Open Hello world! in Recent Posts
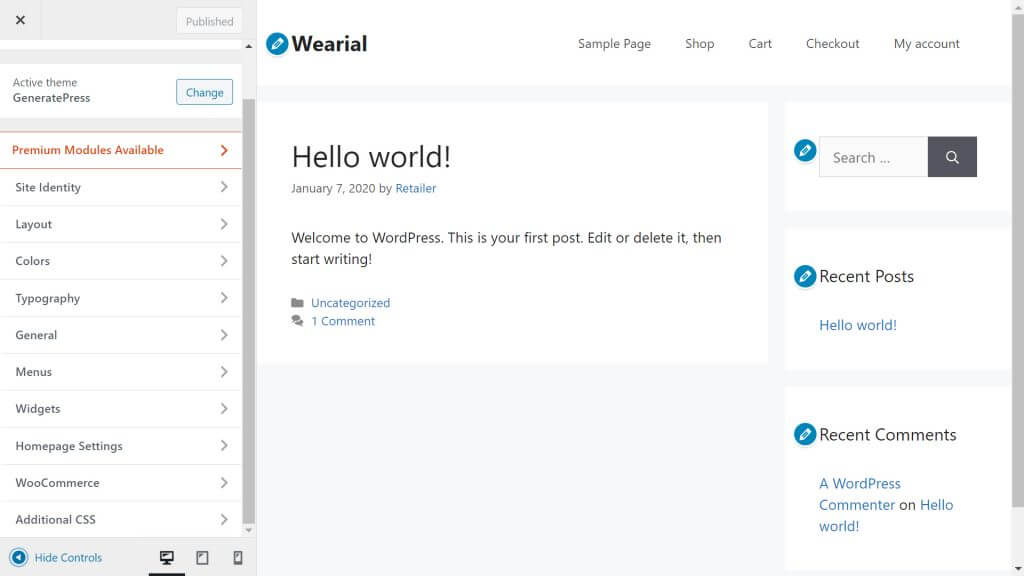This screenshot has width=1024, height=576. [857, 325]
